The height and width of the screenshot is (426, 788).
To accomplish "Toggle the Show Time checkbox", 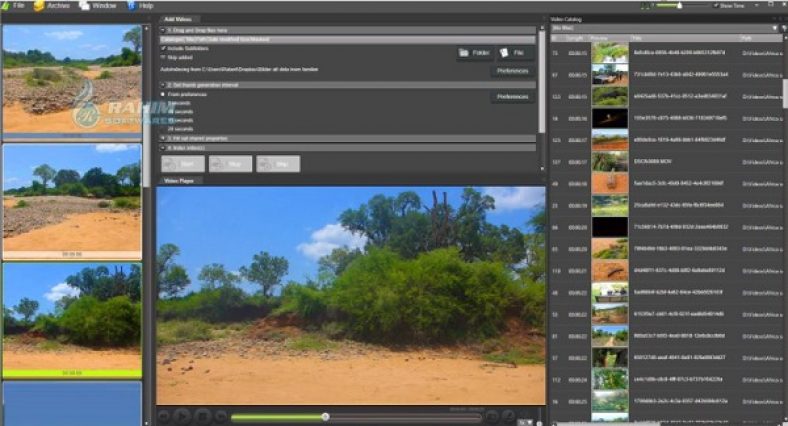I will 716,6.
